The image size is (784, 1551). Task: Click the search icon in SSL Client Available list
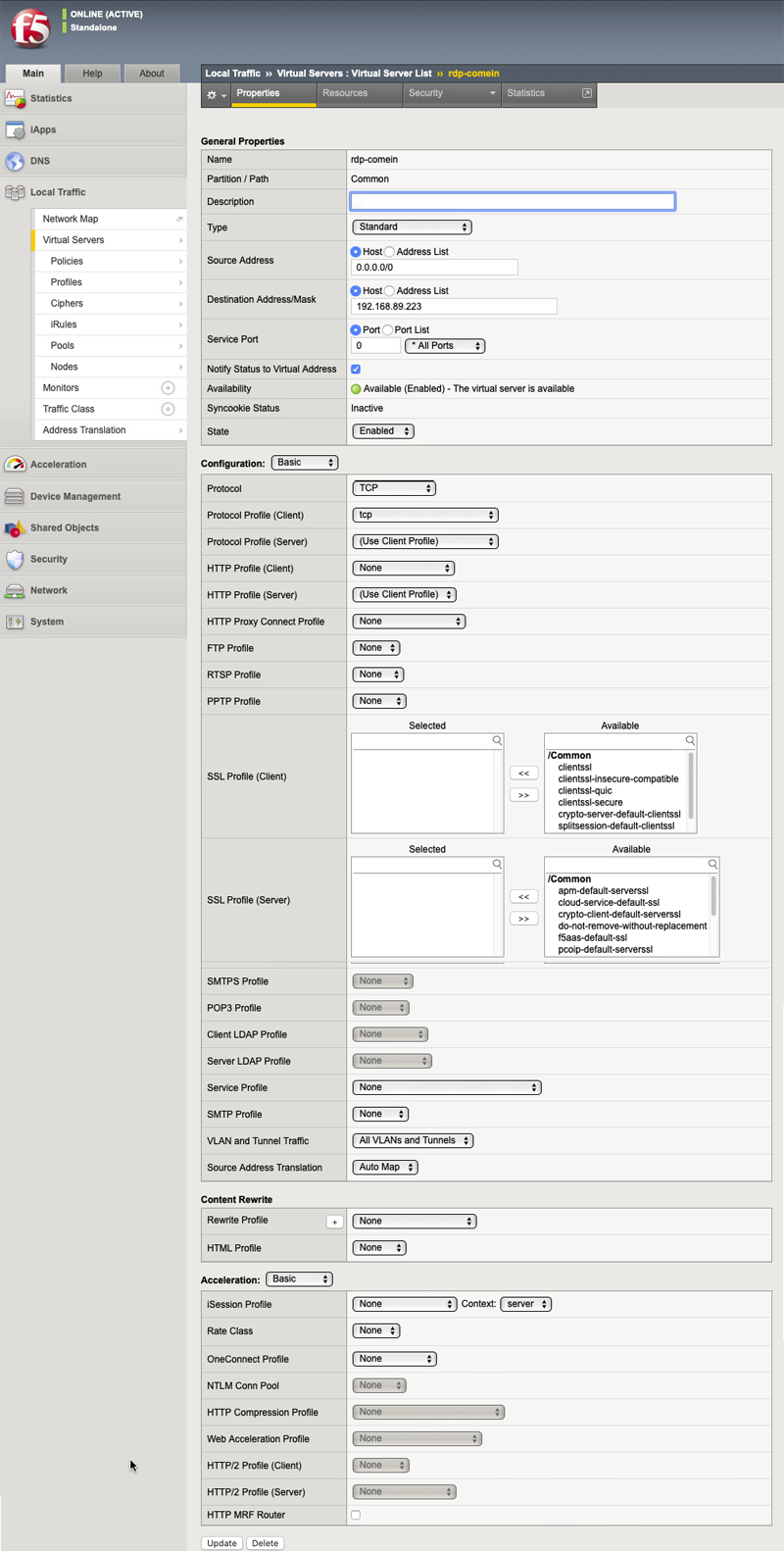(690, 740)
